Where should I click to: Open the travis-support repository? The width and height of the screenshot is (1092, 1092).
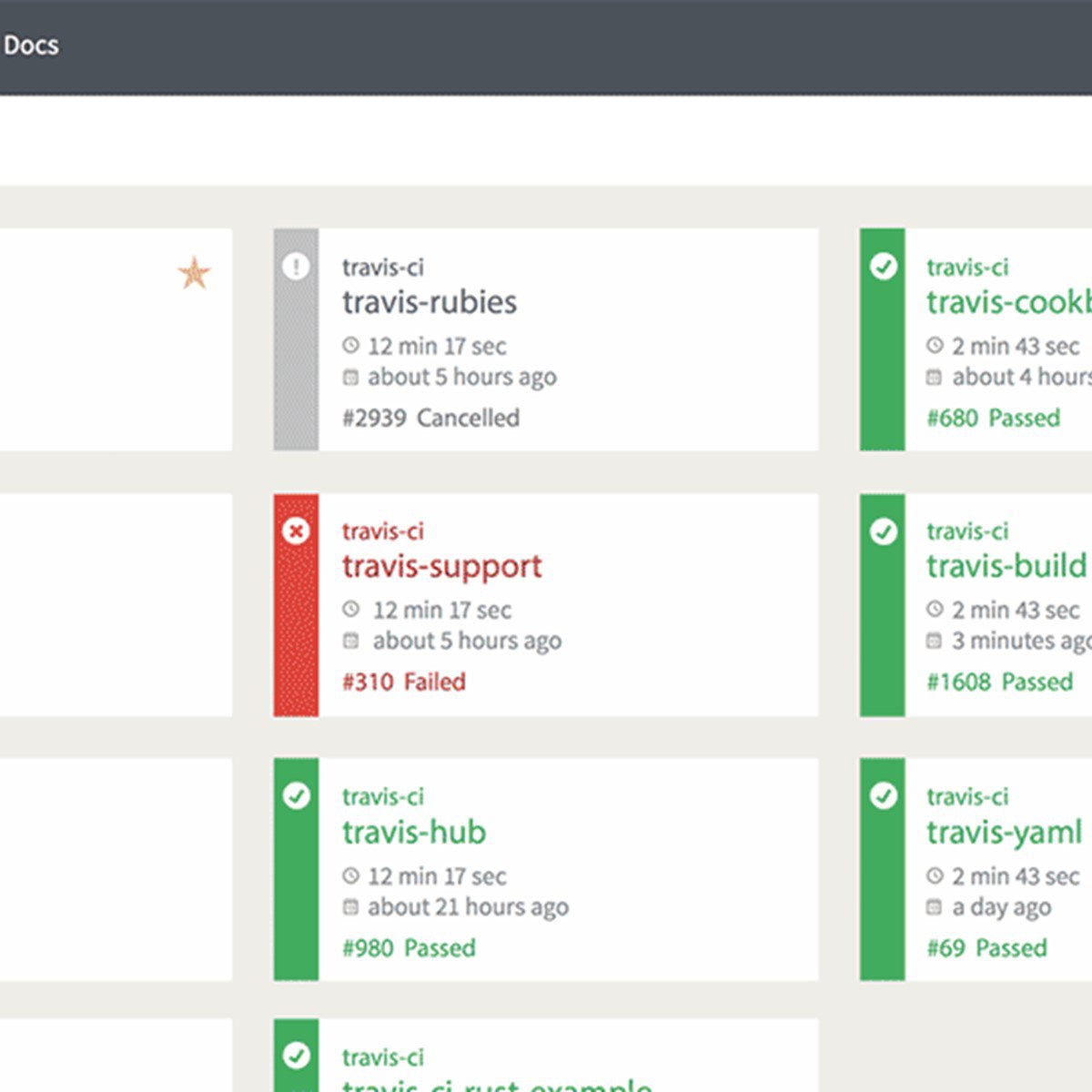click(442, 567)
